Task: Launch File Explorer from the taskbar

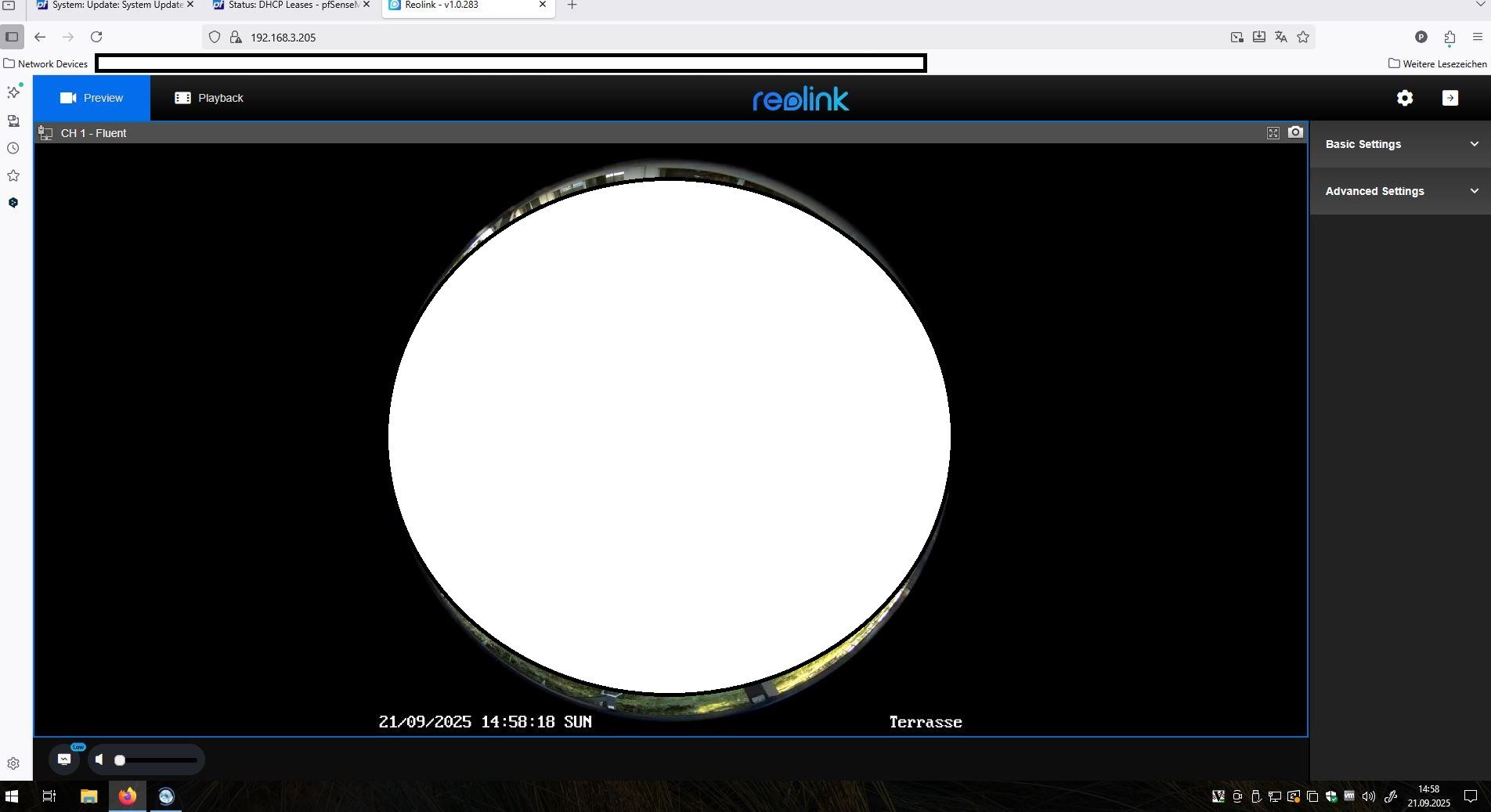Action: [x=88, y=796]
